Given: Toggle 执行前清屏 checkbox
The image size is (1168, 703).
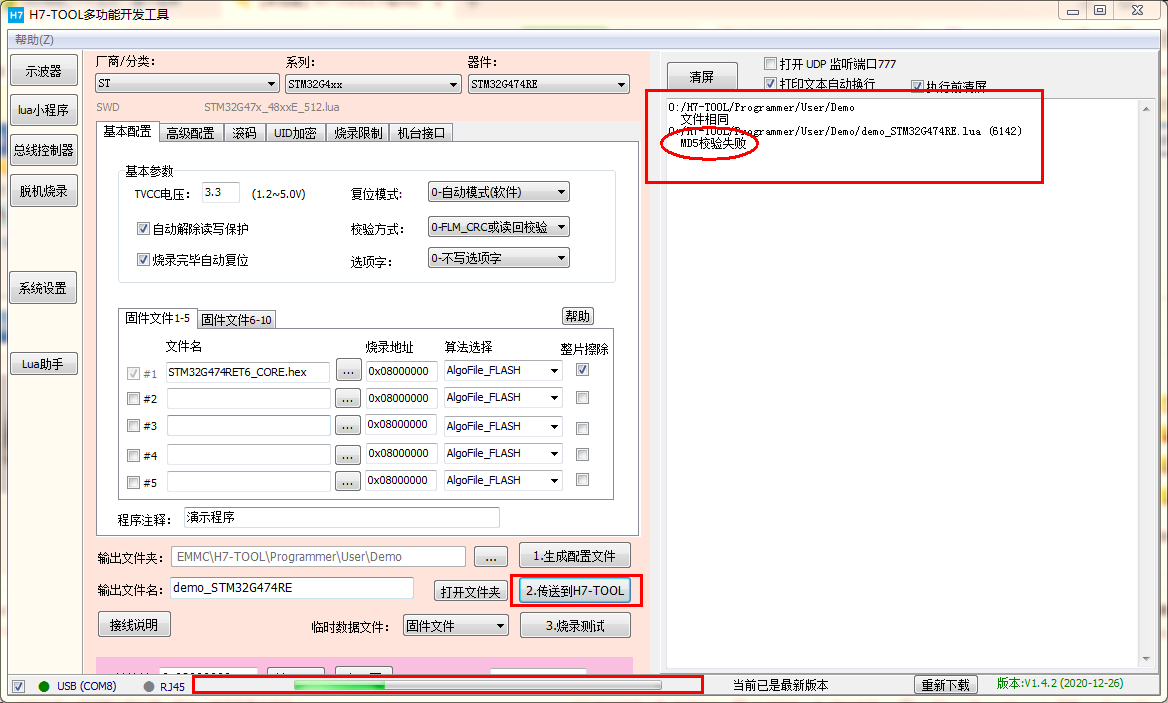Looking at the screenshot, I should [x=917, y=86].
